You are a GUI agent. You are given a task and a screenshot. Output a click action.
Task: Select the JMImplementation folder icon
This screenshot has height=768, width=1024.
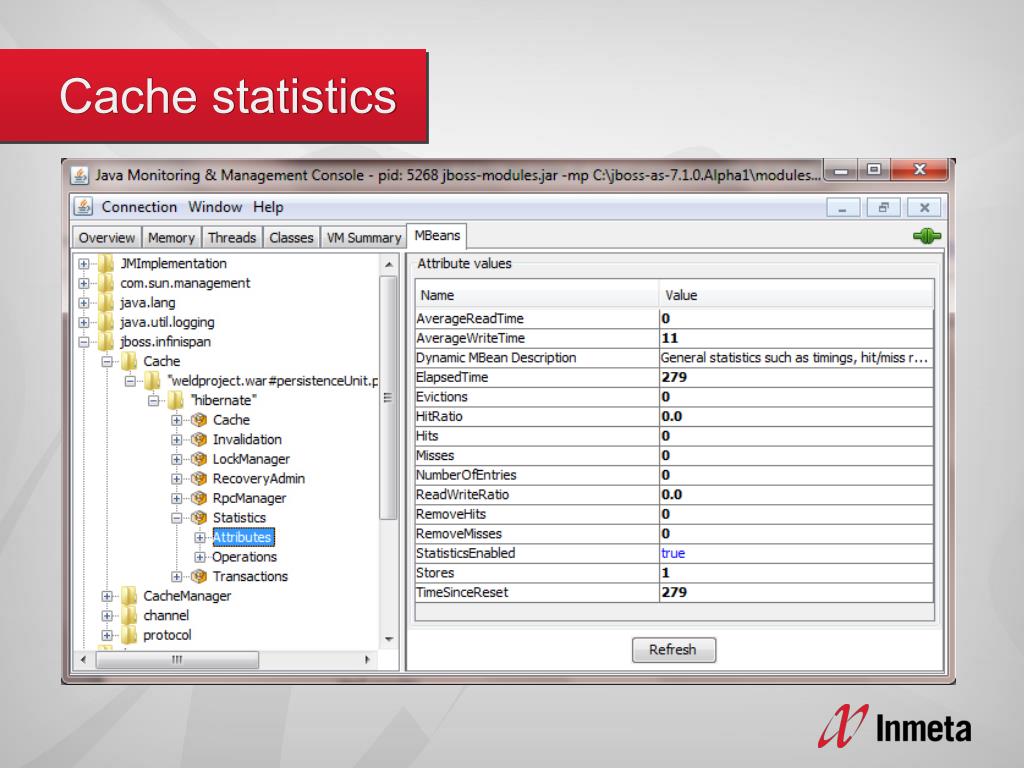[106, 264]
